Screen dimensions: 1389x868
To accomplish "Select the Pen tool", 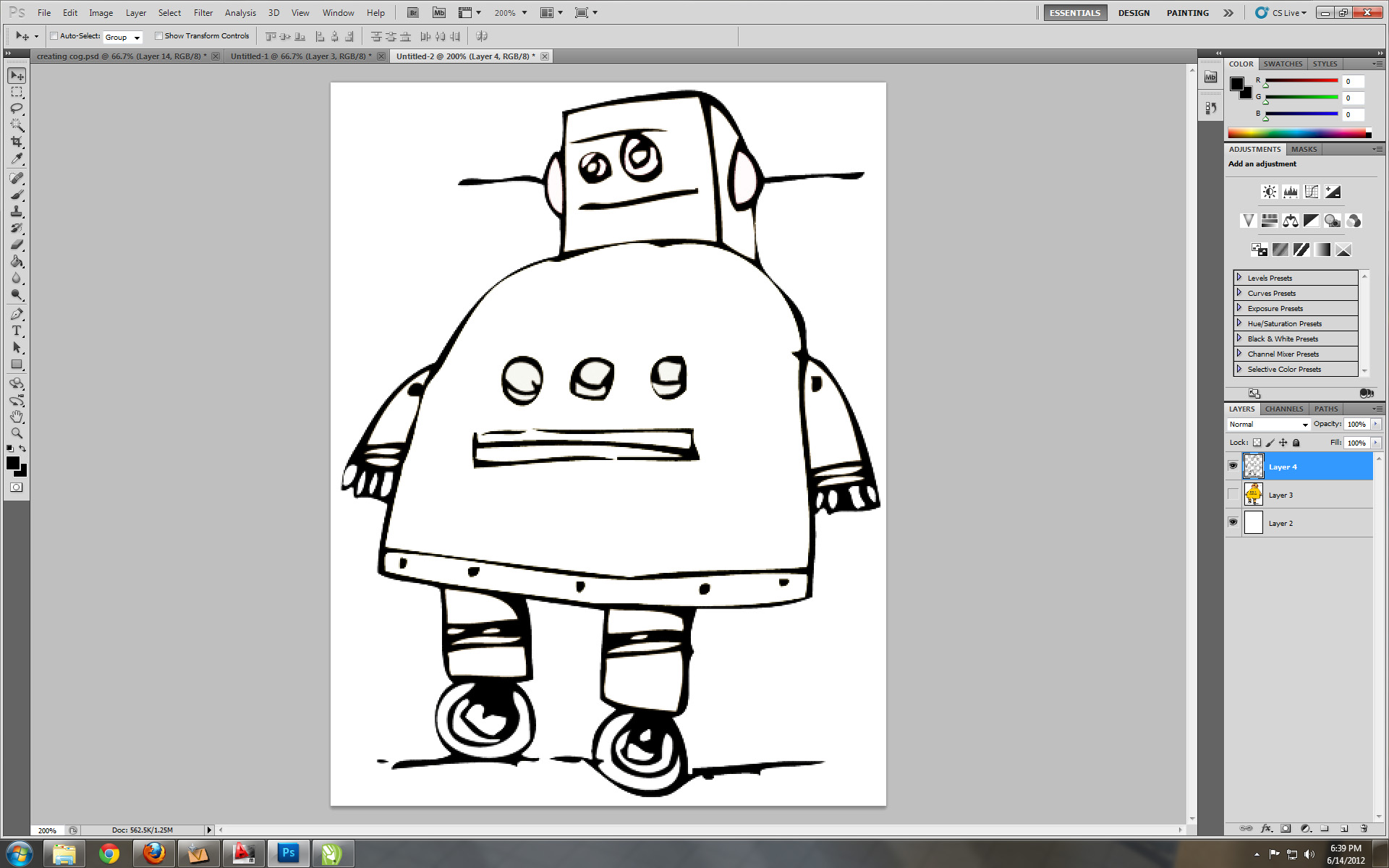I will [17, 314].
